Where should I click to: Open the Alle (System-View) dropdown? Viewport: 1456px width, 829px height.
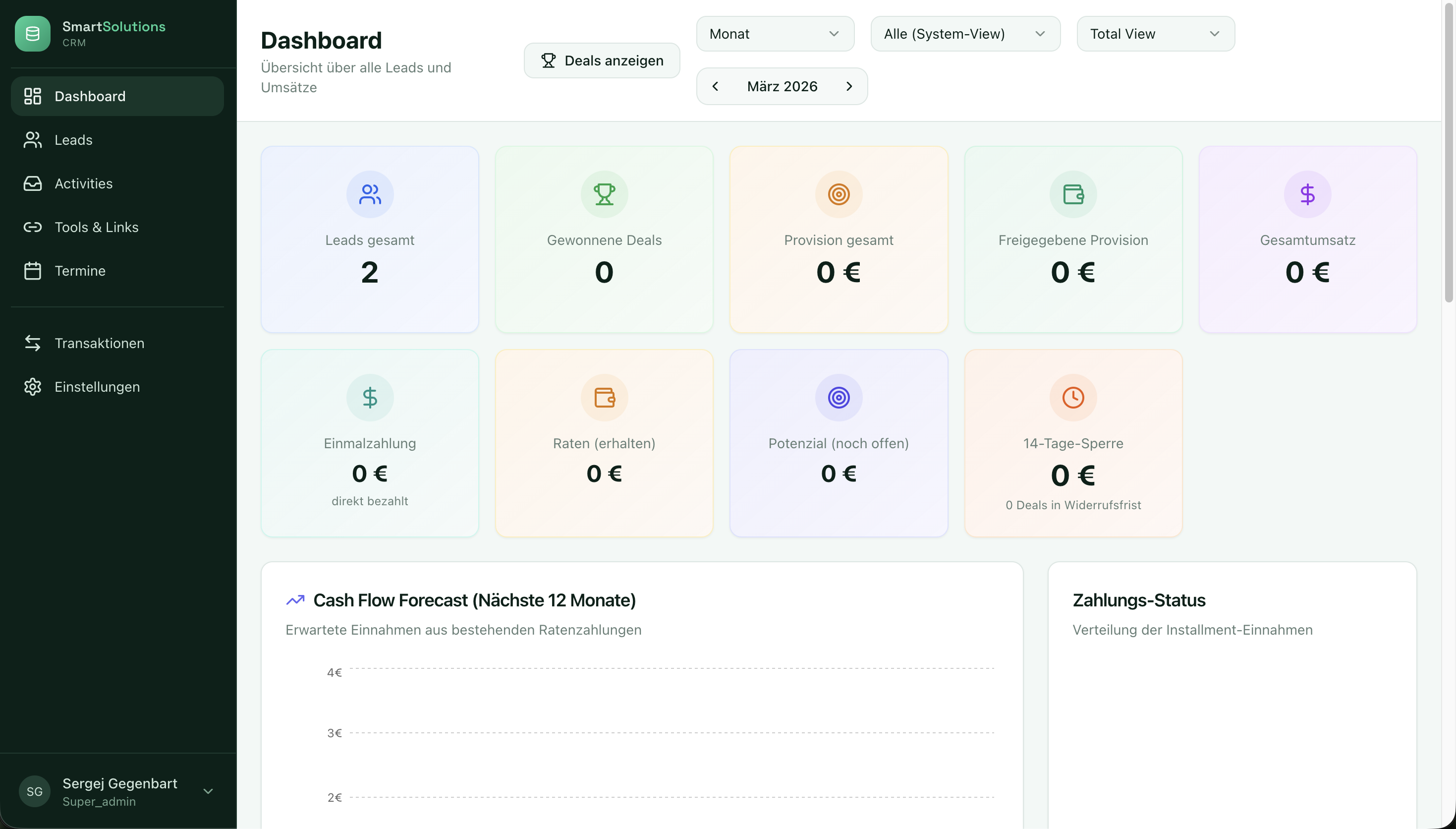click(965, 34)
